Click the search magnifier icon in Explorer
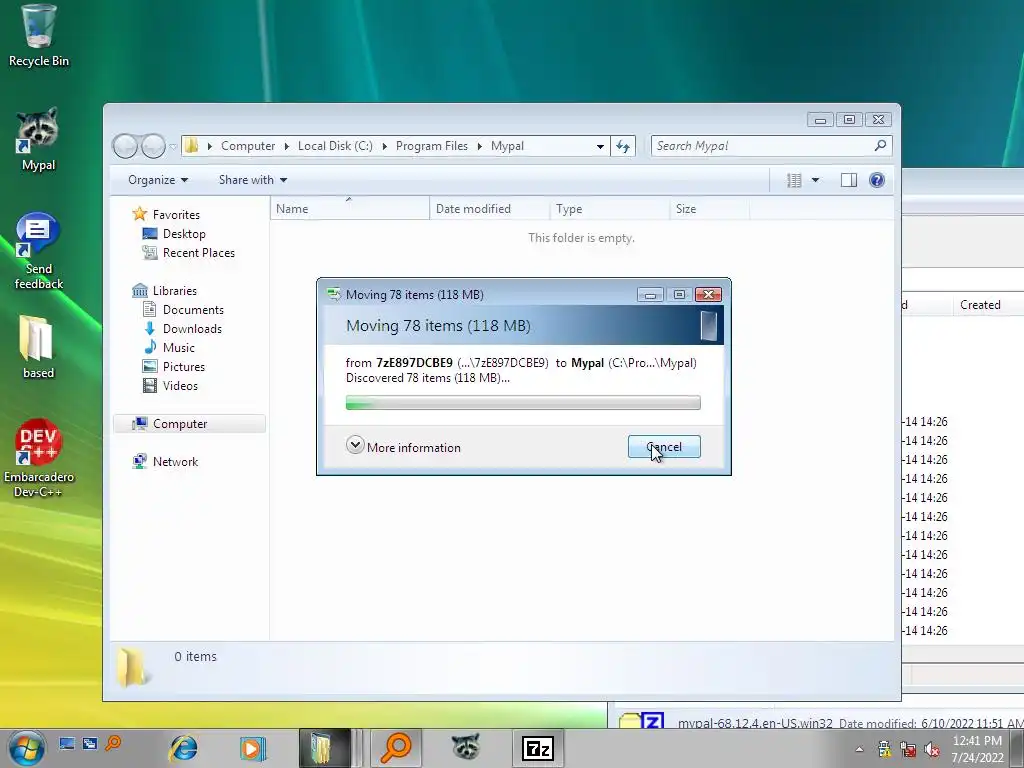 click(880, 146)
